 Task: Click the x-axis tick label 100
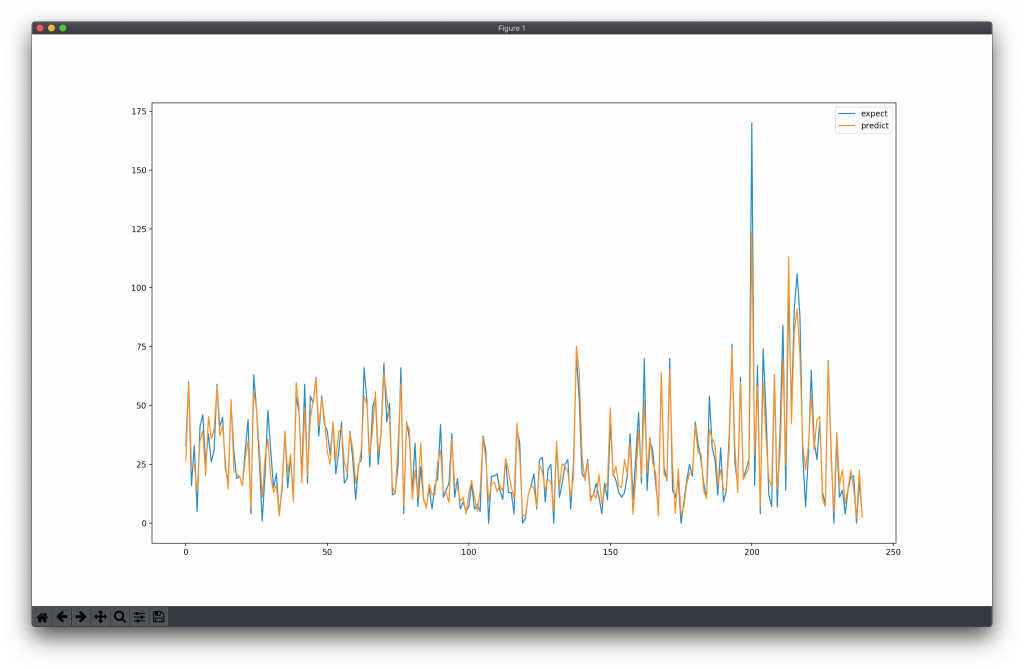(x=468, y=552)
